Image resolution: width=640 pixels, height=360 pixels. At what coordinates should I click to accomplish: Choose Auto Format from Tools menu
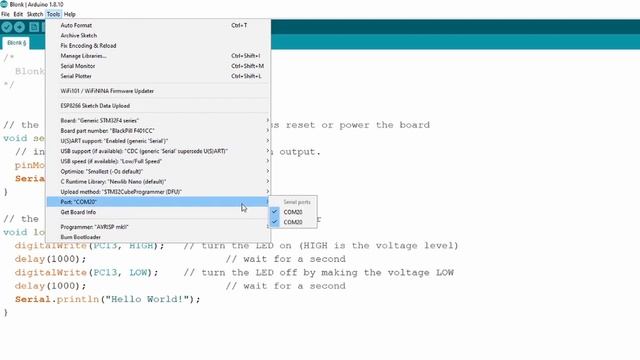[158, 25]
